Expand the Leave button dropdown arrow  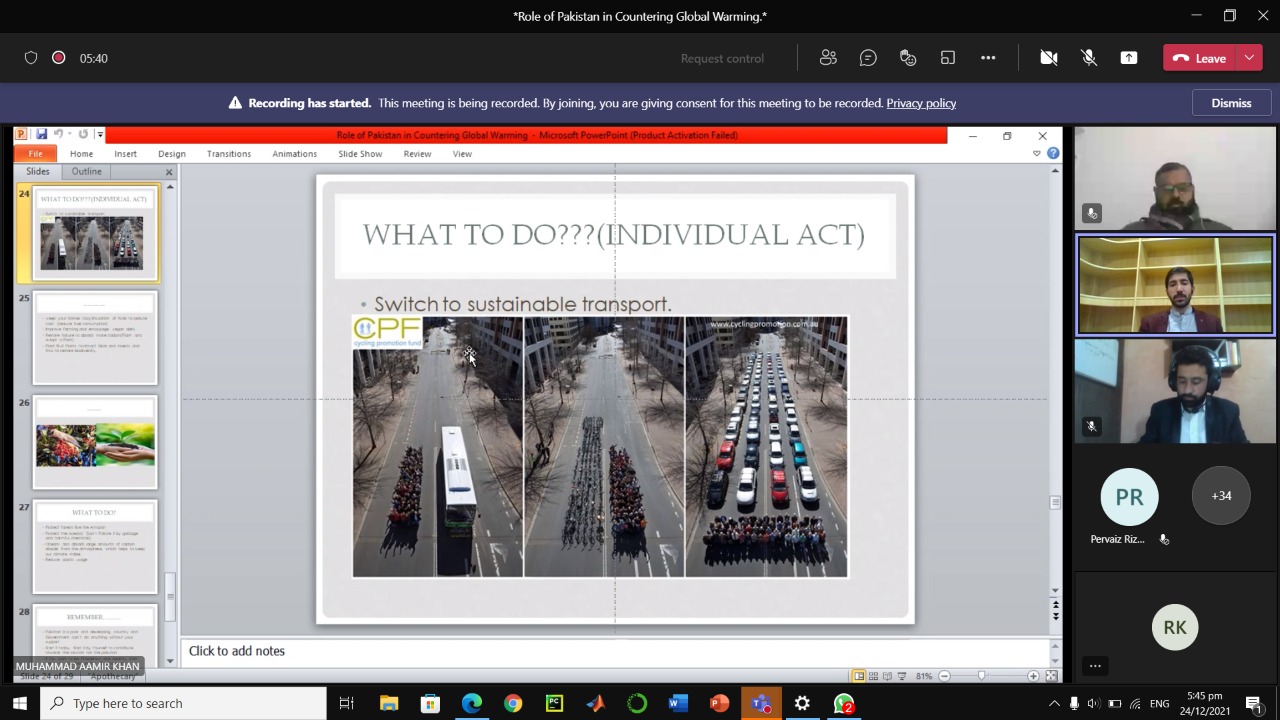1249,58
